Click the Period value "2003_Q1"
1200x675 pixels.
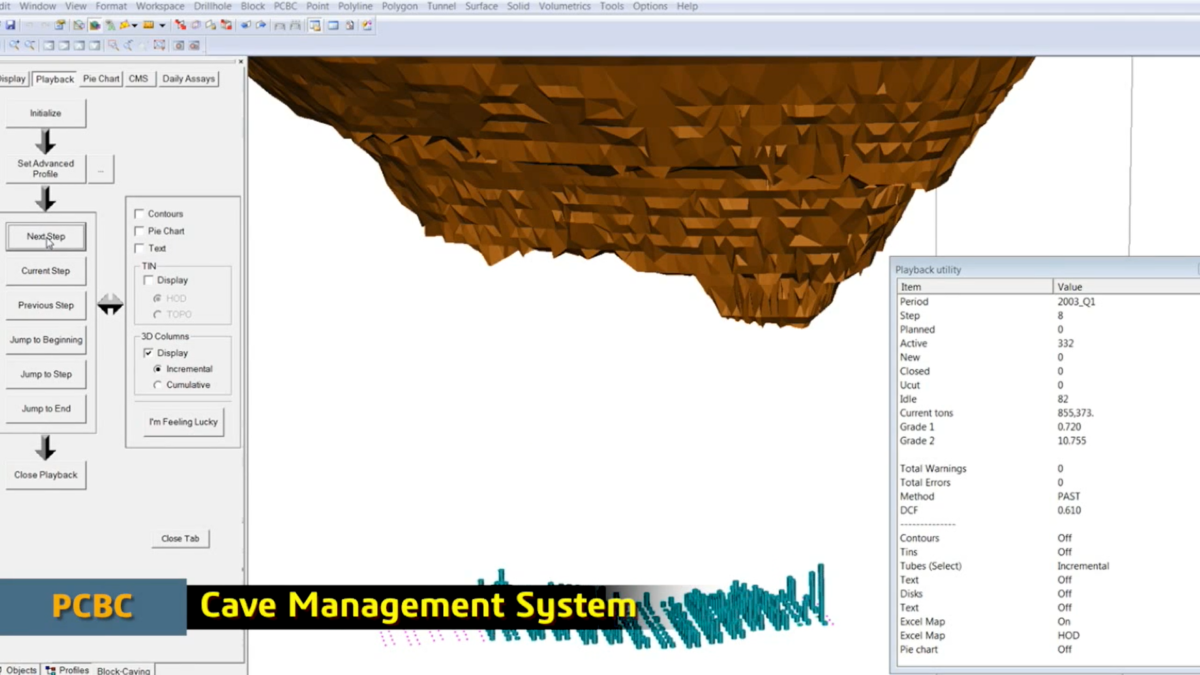click(x=1076, y=301)
